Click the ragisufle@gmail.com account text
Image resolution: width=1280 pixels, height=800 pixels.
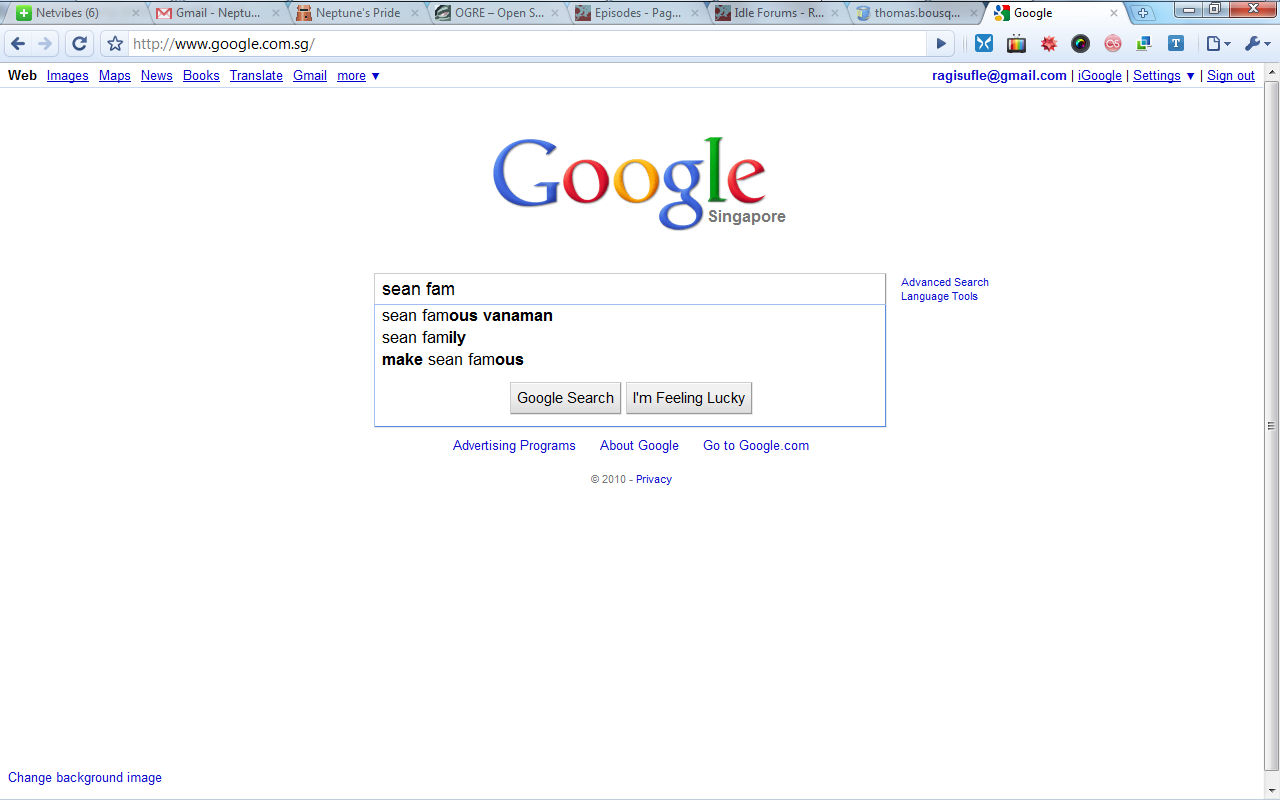[999, 76]
